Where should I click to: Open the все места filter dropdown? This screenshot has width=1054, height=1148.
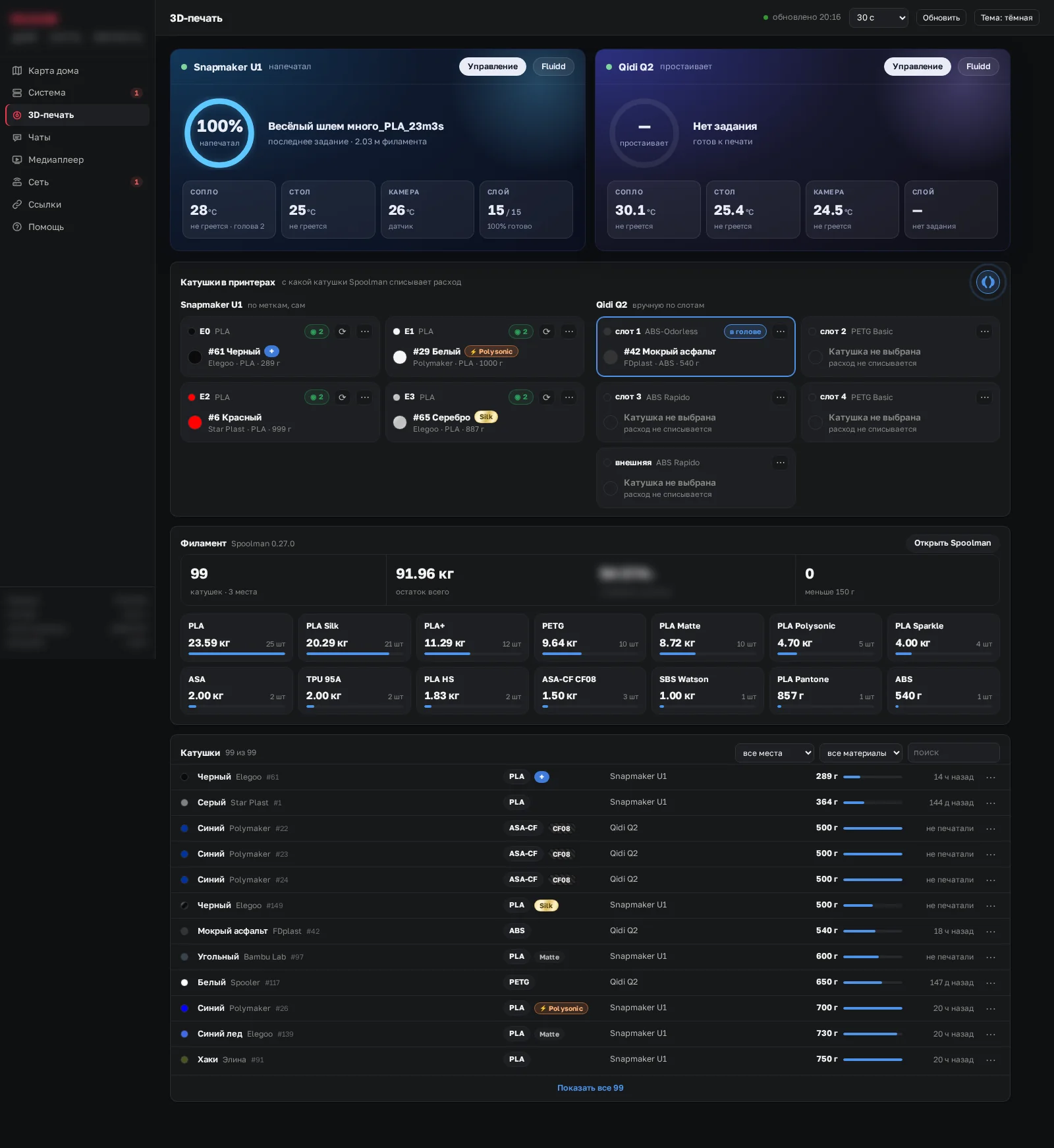tap(775, 753)
